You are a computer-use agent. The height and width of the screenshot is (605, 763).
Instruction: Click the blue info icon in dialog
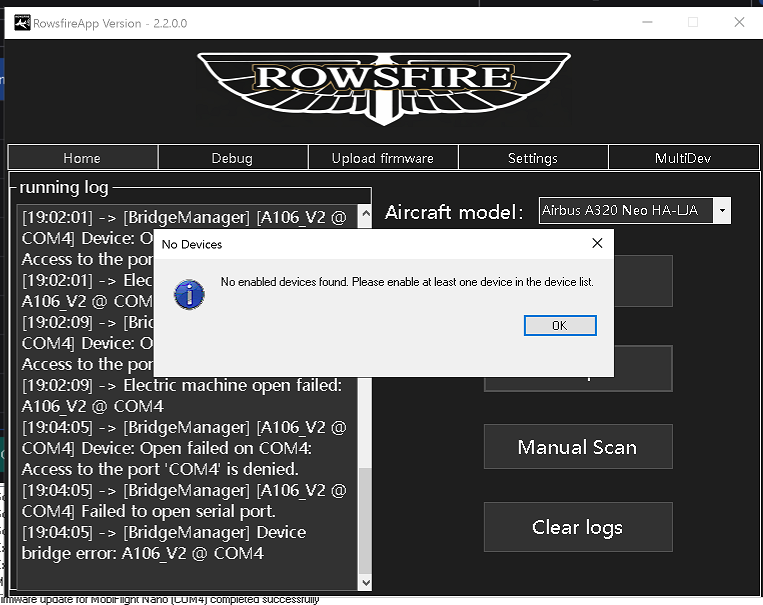[189, 294]
